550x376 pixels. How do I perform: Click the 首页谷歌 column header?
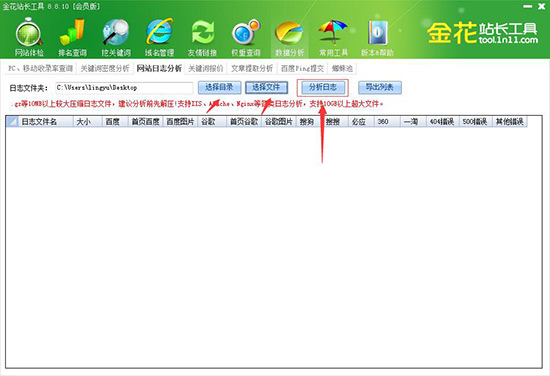[x=244, y=122]
